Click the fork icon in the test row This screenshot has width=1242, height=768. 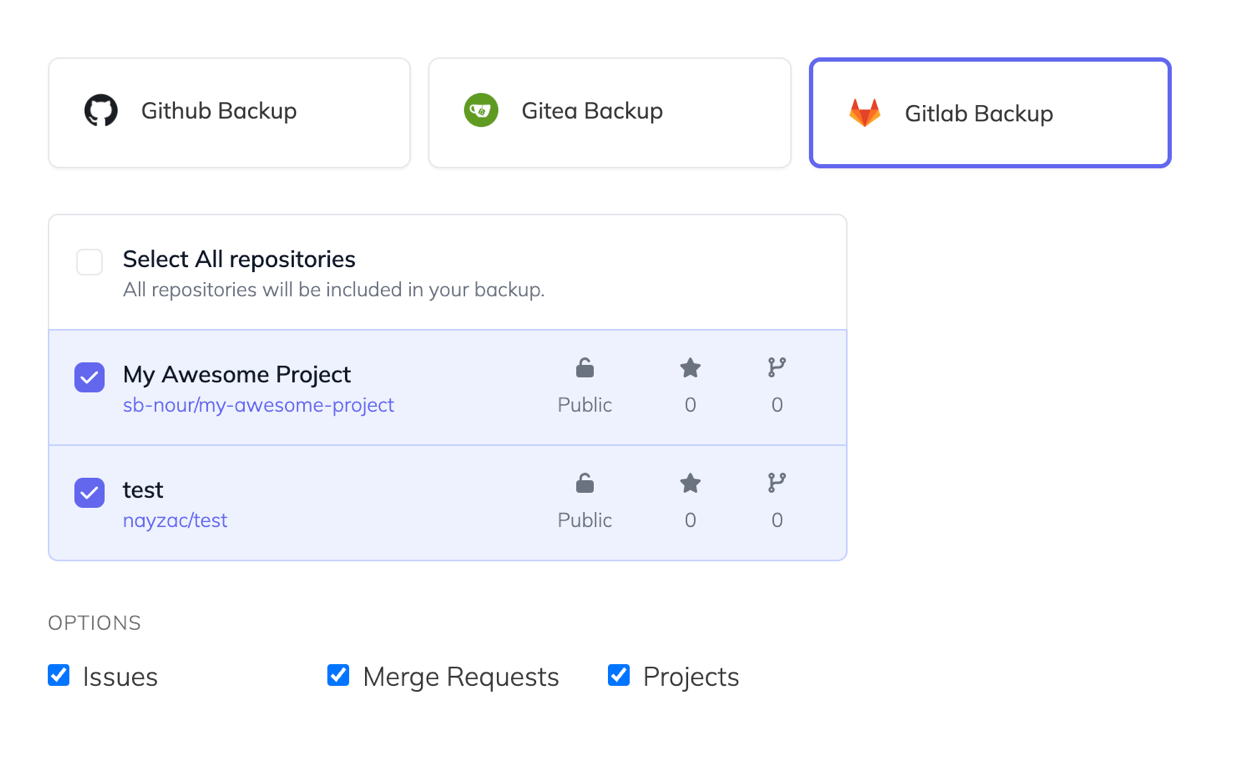click(777, 483)
